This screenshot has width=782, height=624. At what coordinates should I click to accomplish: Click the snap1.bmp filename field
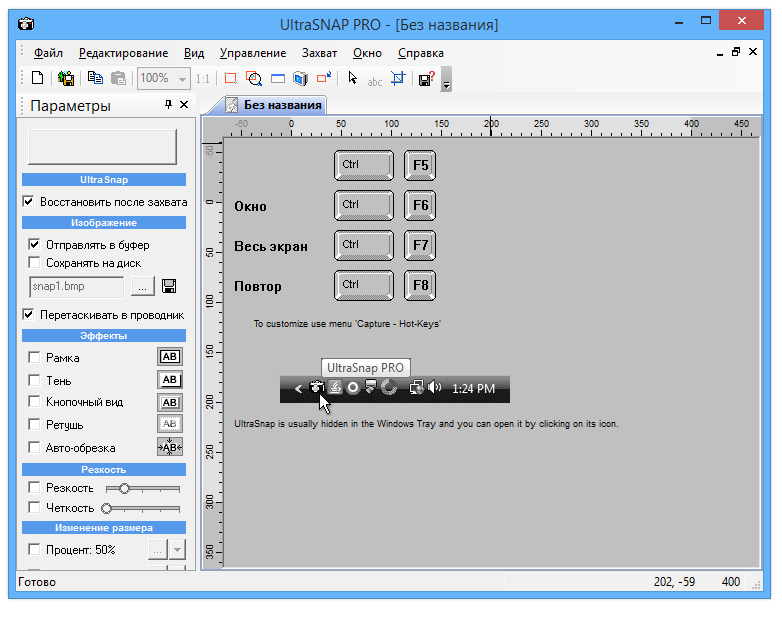76,286
